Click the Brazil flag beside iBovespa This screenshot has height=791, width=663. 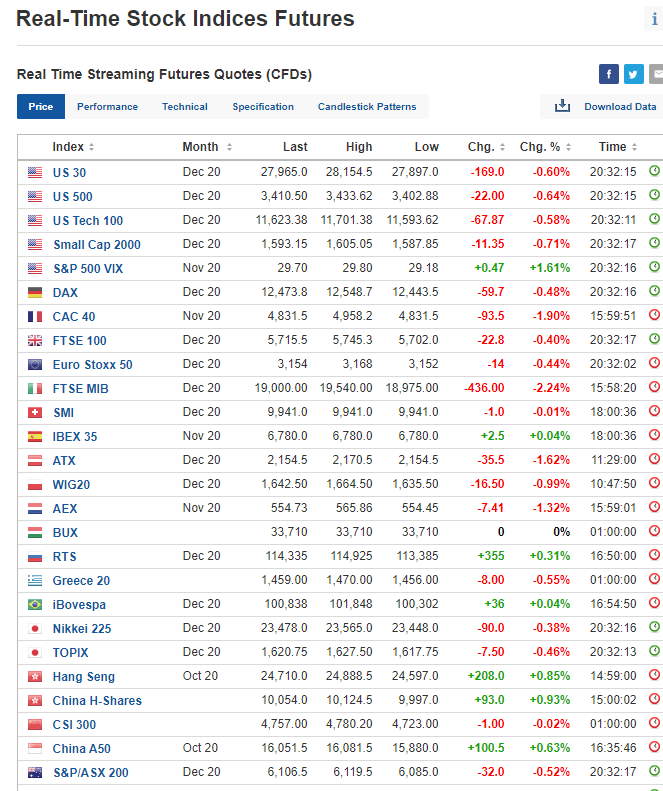pyautogui.click(x=36, y=604)
